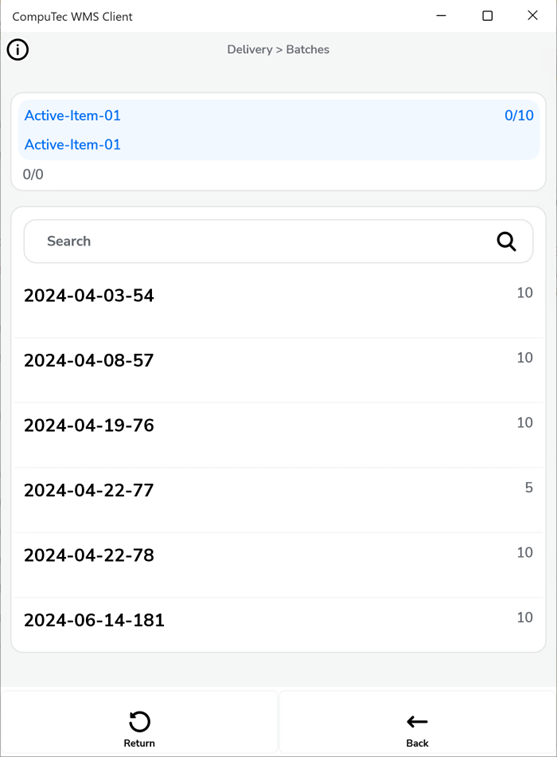The image size is (557, 757).
Task: Click the Back left-arrow icon
Action: coord(417,722)
